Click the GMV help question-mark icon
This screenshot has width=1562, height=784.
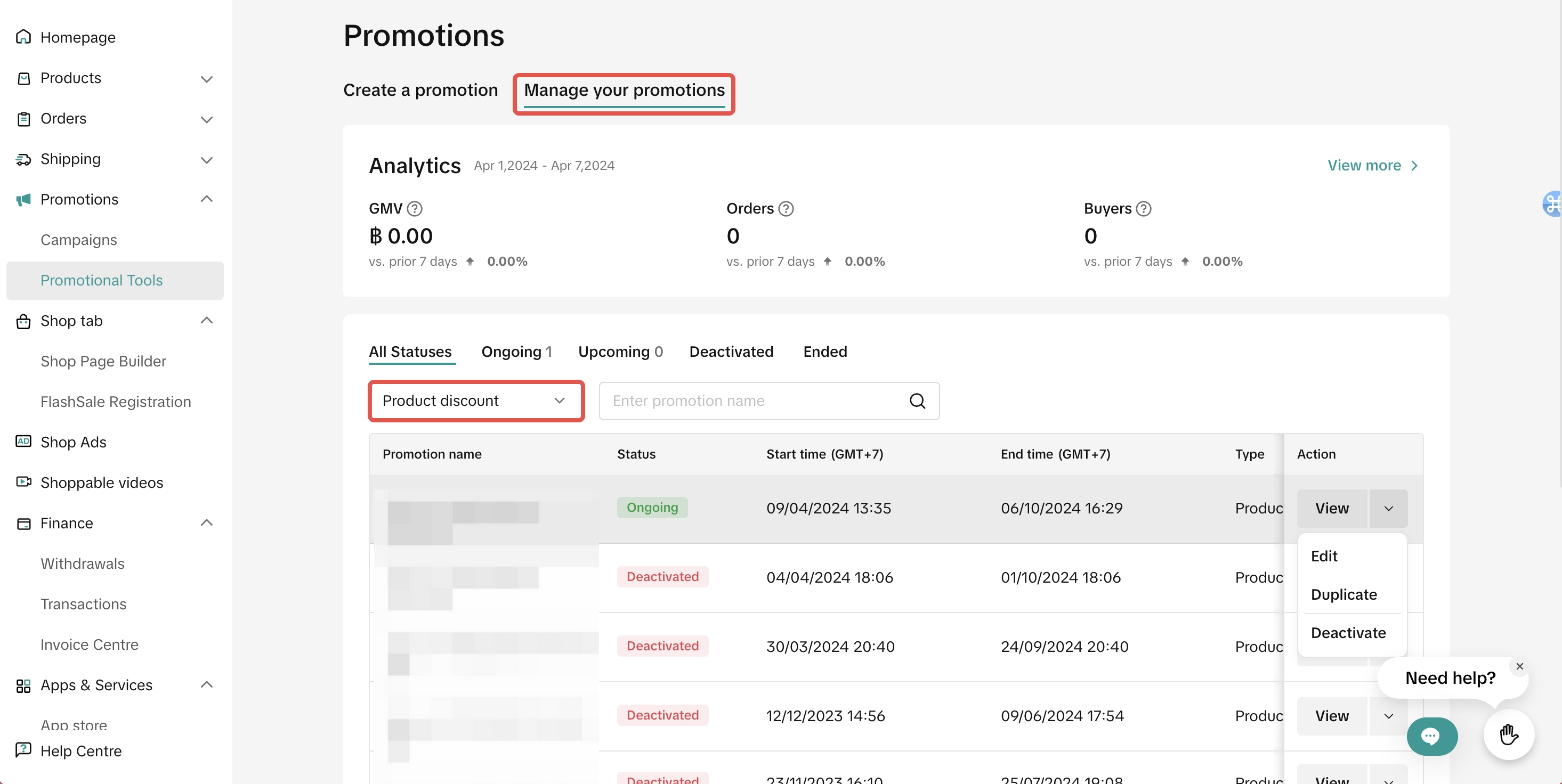pos(414,209)
